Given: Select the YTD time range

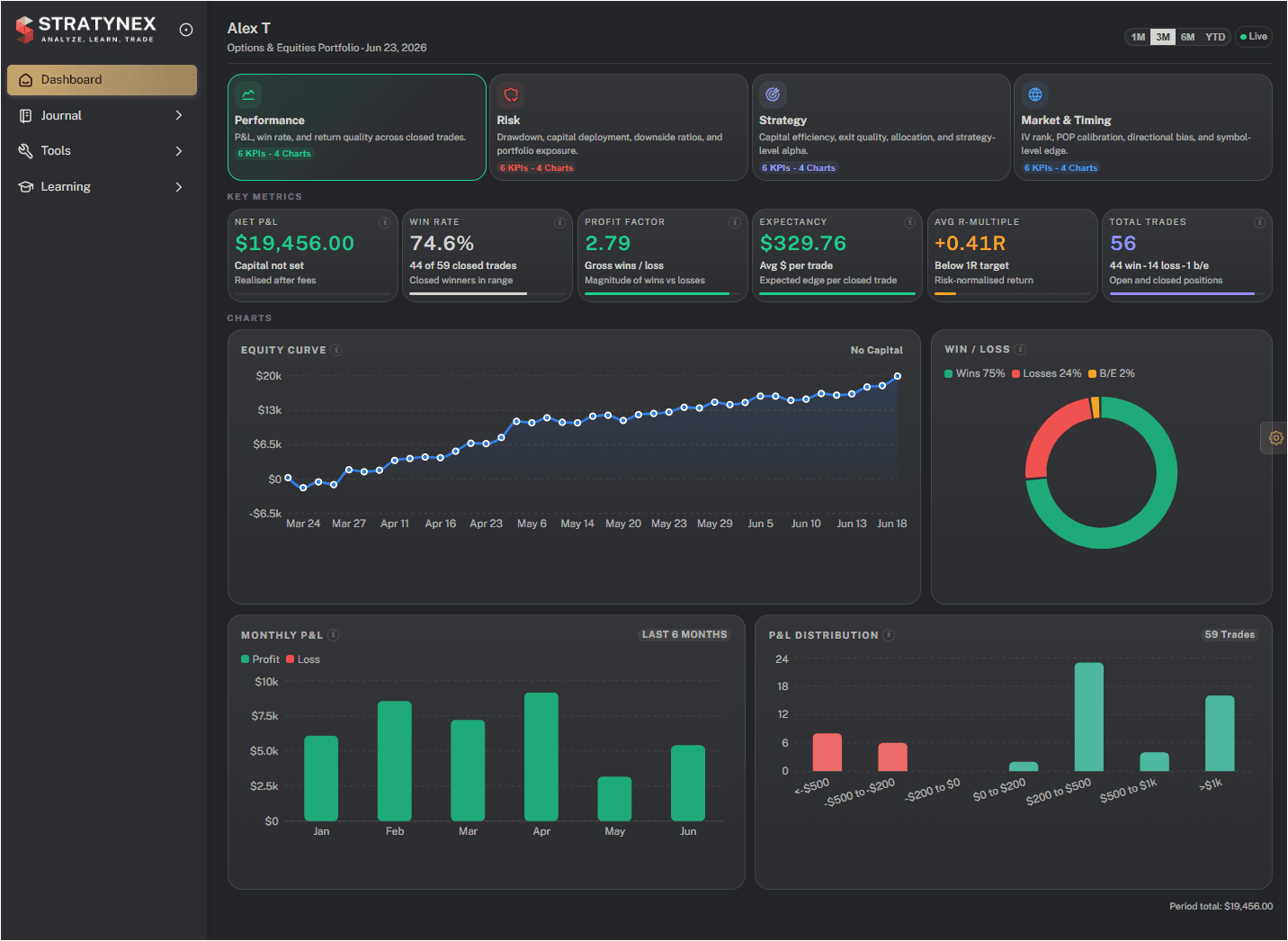Looking at the screenshot, I should [x=1215, y=37].
